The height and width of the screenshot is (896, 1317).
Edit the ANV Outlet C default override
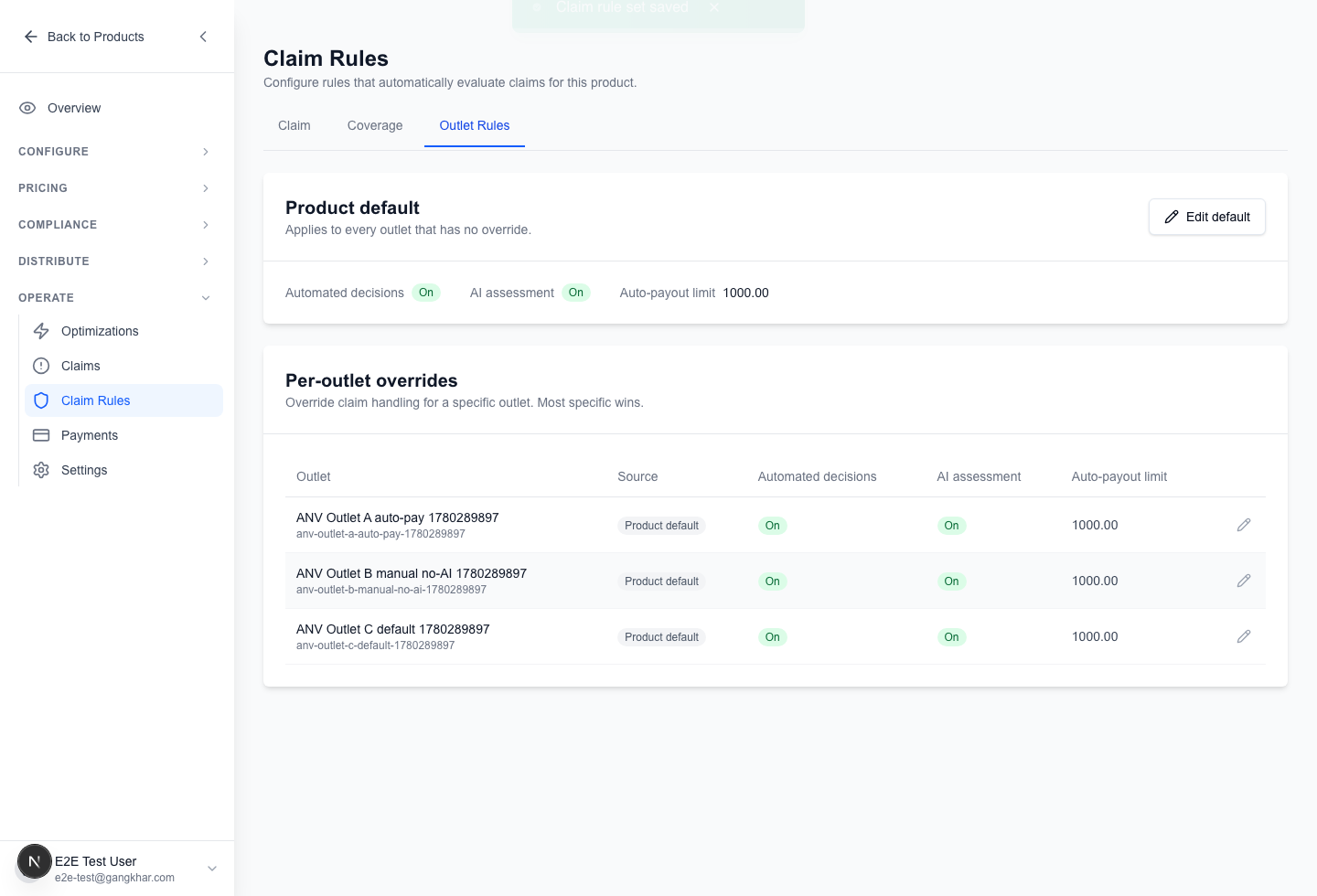coord(1244,636)
